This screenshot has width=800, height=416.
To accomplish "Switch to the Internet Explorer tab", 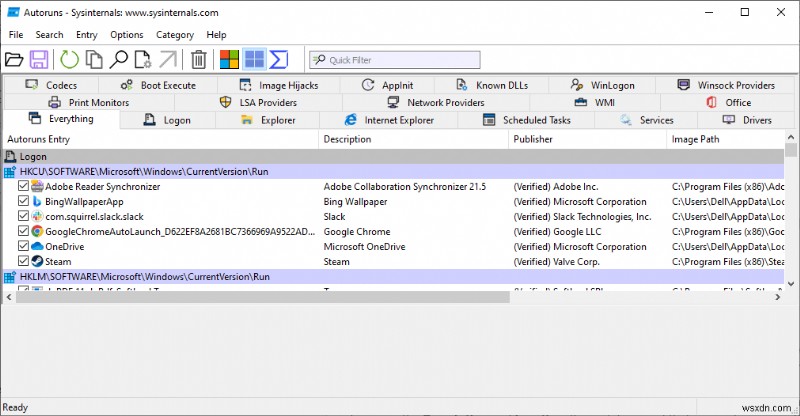I will (389, 120).
